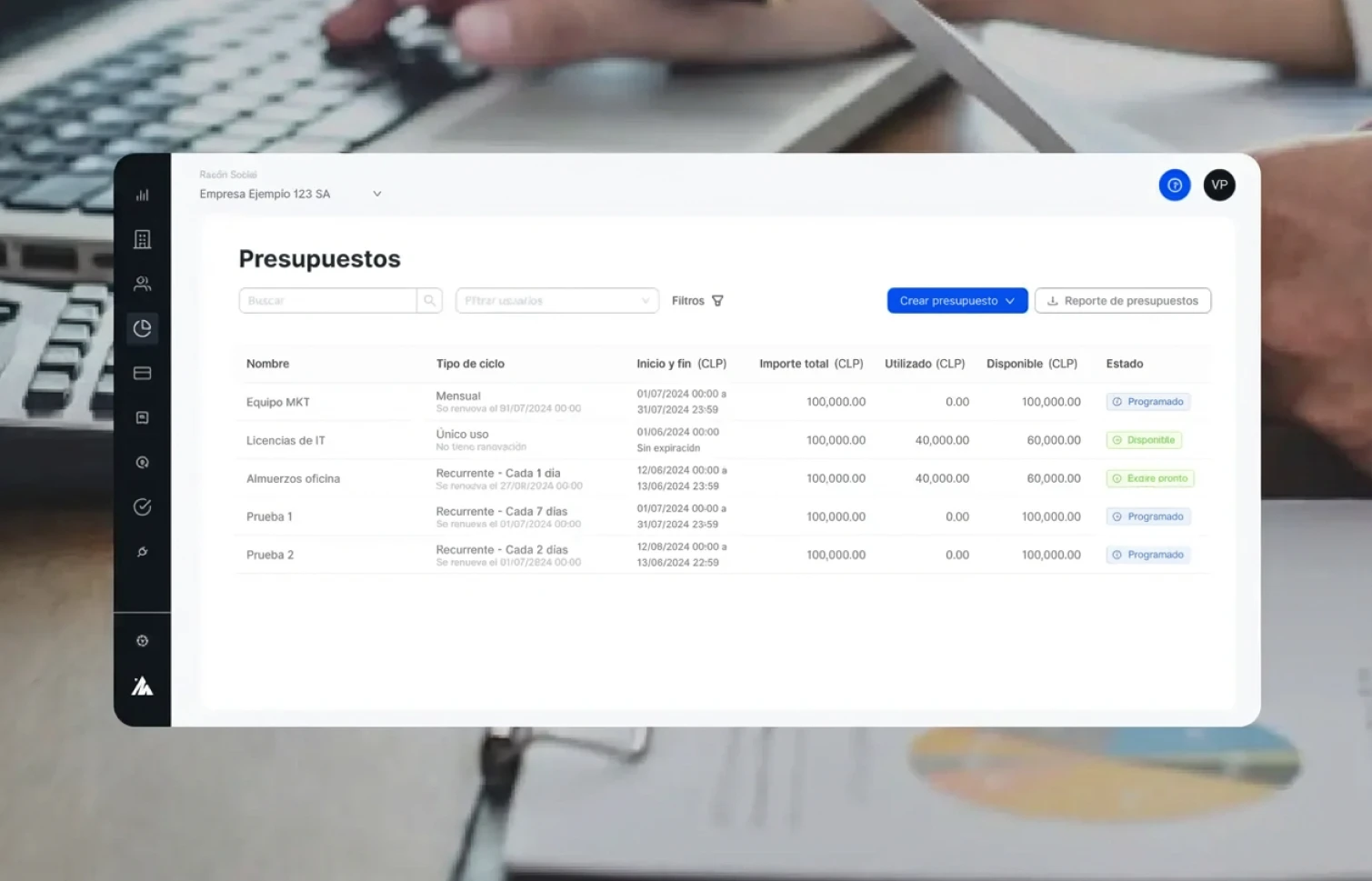Open the credit card icon in sidebar
This screenshot has width=1372, height=881.
point(142,373)
